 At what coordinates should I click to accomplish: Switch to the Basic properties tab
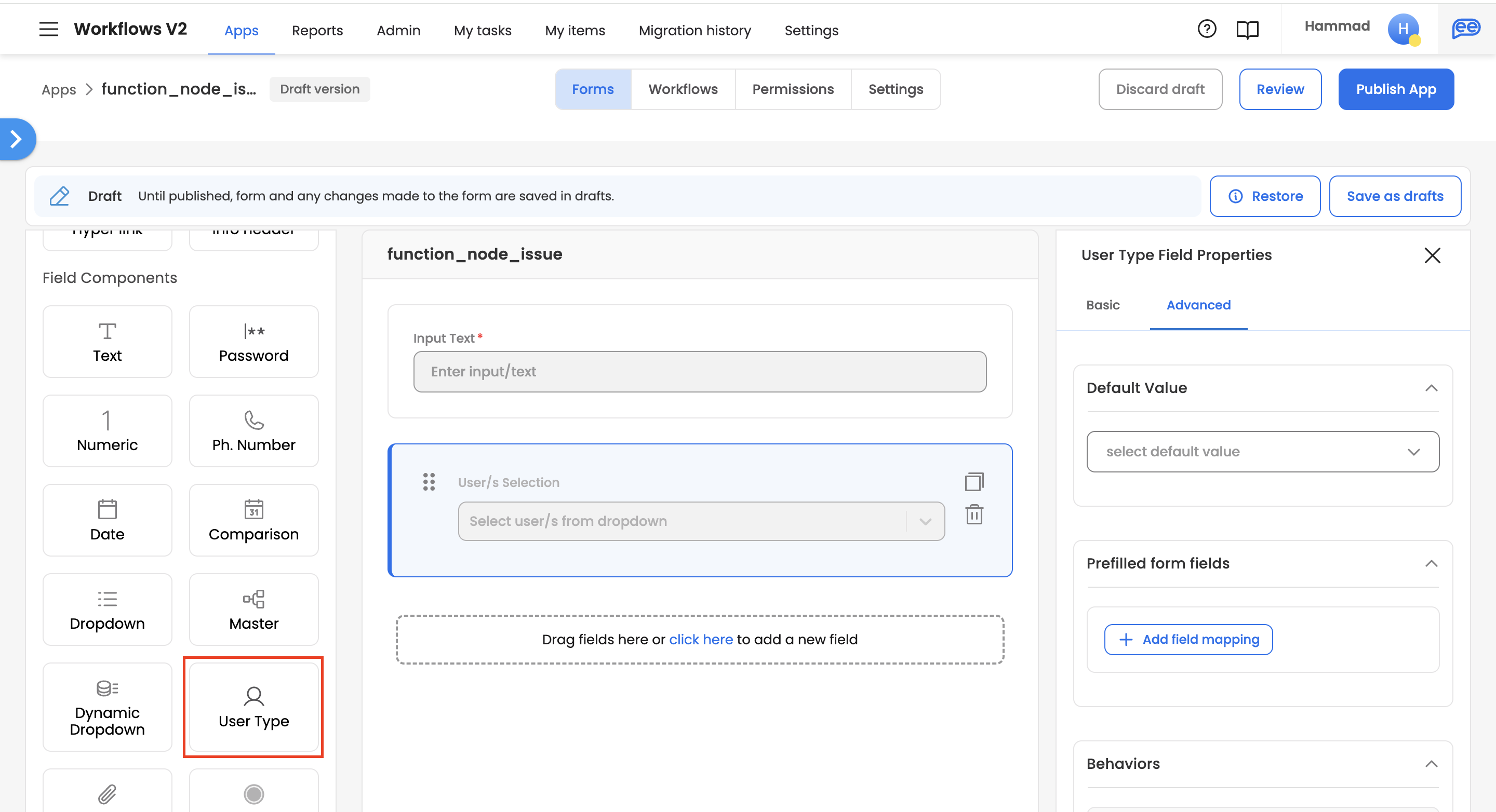pyautogui.click(x=1102, y=305)
